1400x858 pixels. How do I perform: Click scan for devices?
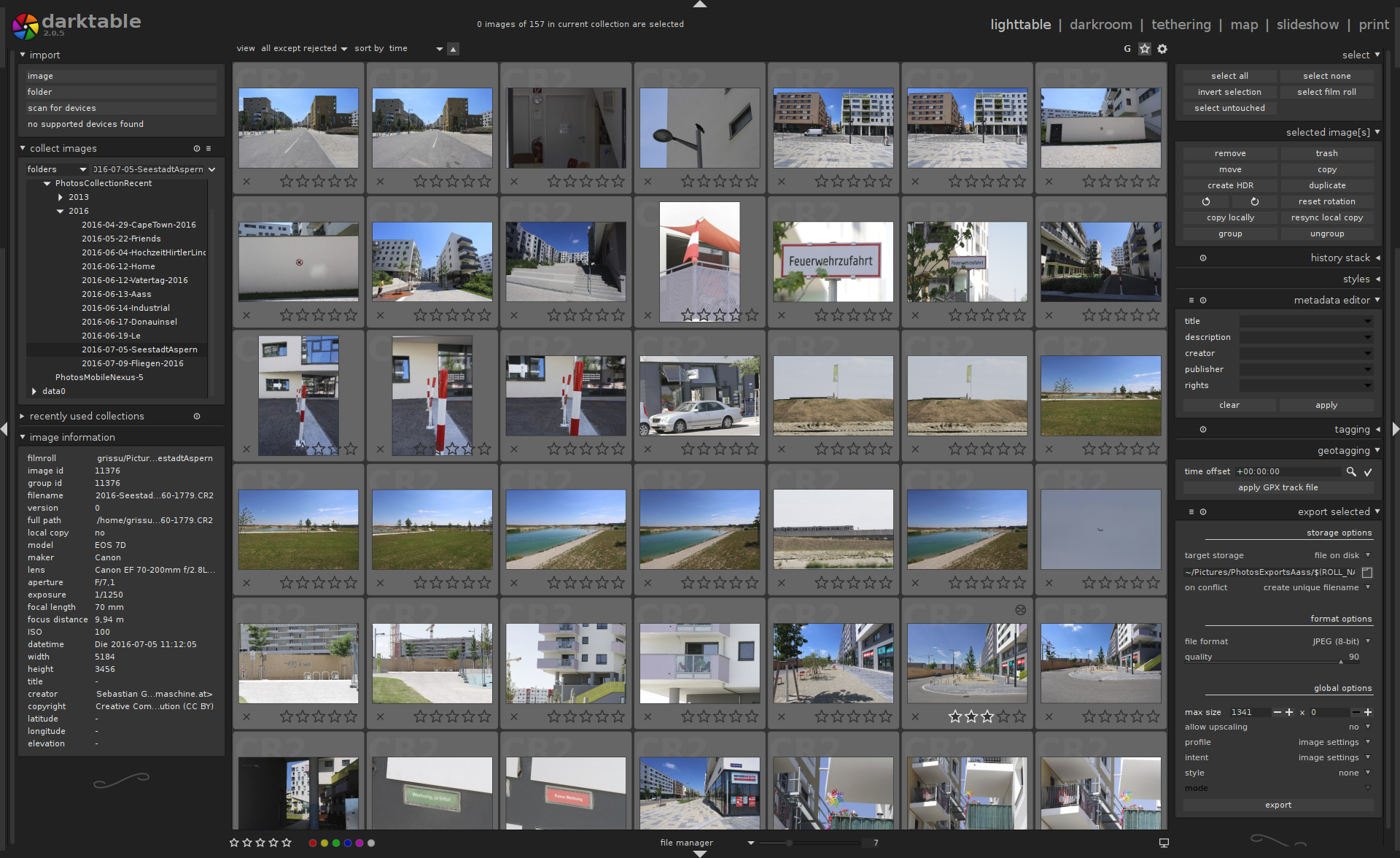tap(121, 108)
